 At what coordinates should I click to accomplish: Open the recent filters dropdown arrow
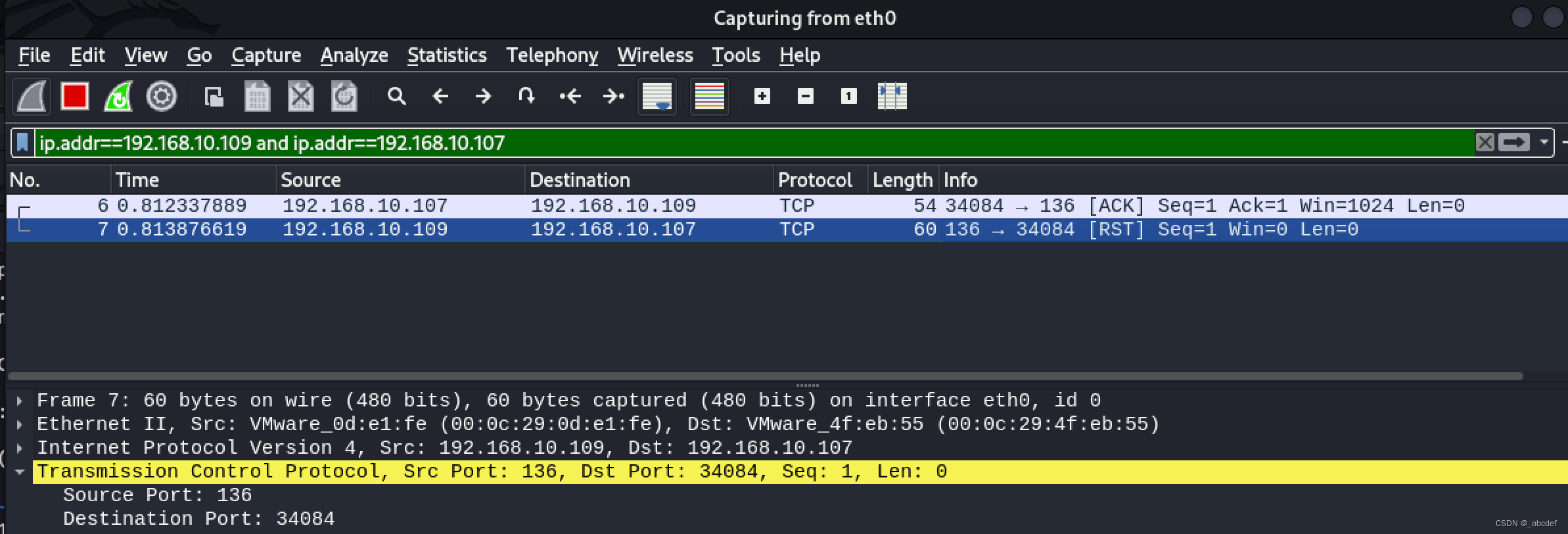(x=1544, y=142)
